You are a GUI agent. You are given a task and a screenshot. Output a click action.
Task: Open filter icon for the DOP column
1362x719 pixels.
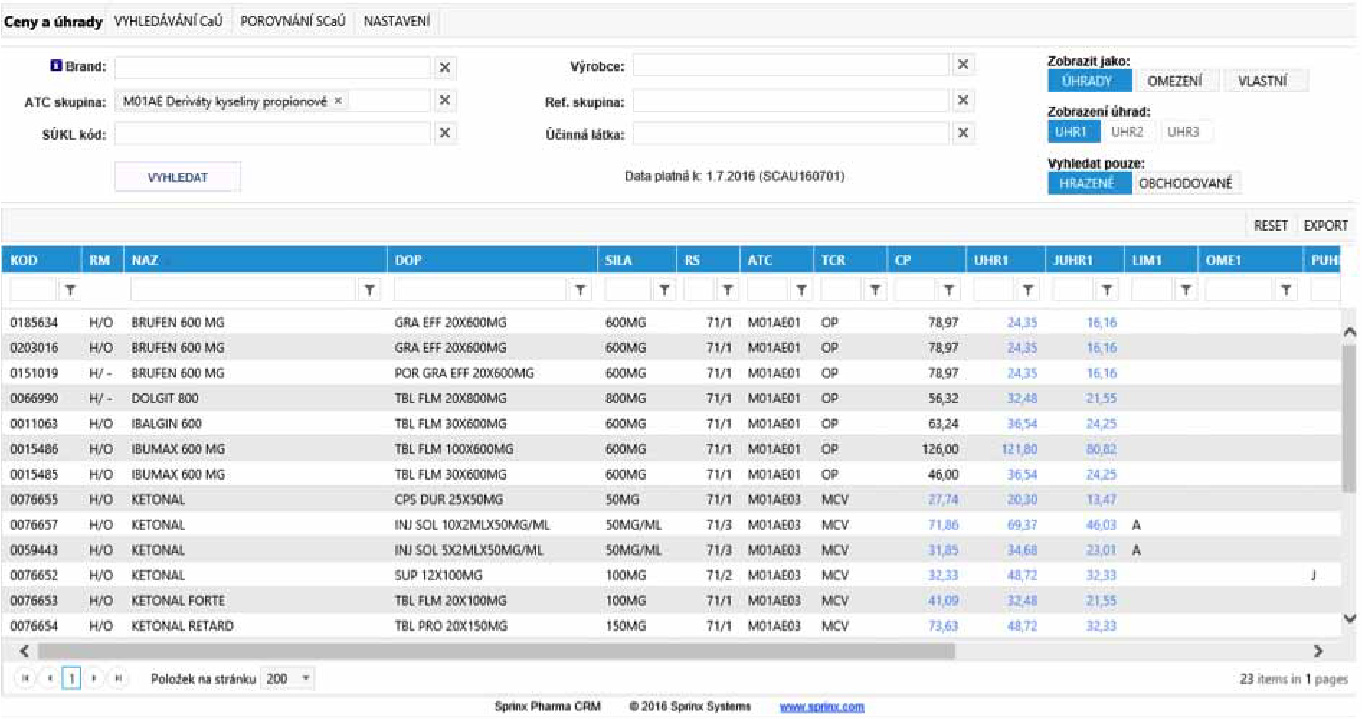click(580, 290)
